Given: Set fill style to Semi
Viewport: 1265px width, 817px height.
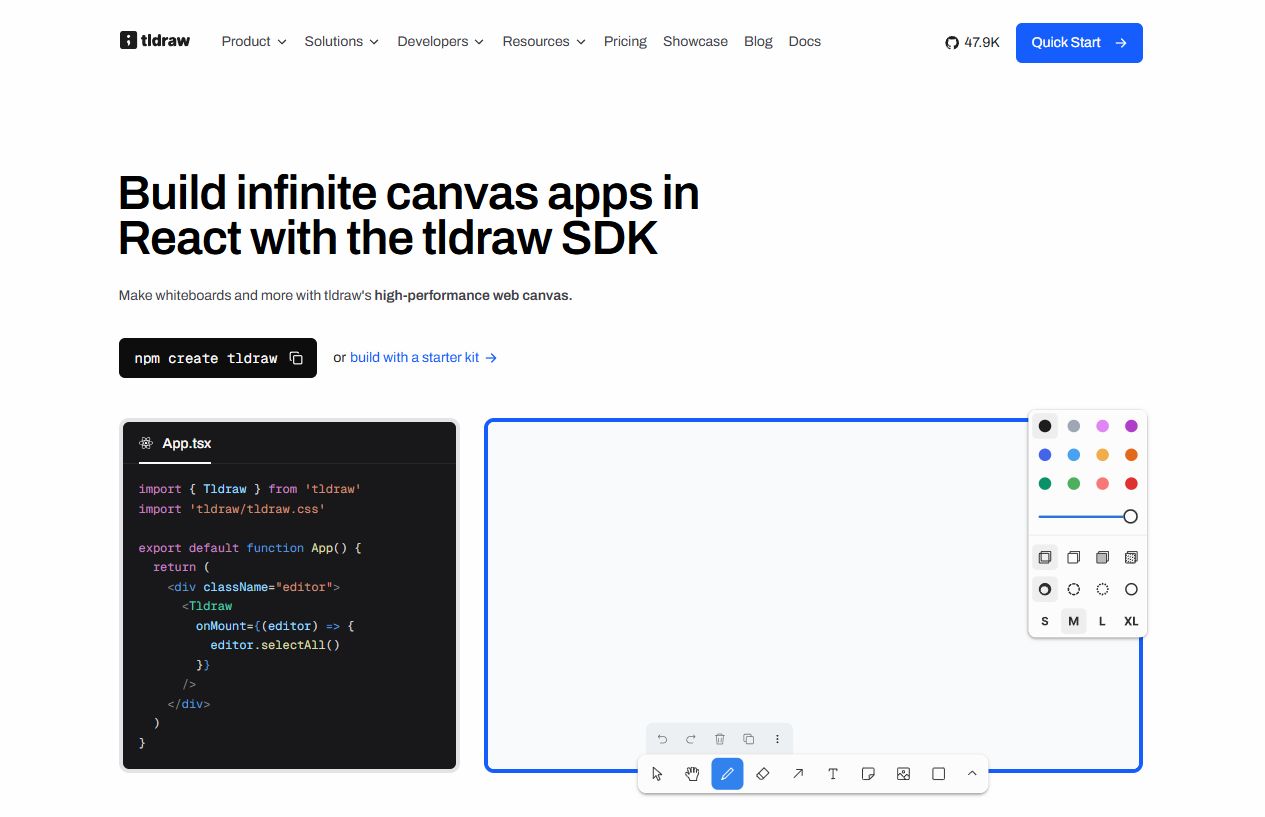Looking at the screenshot, I should 1074,557.
